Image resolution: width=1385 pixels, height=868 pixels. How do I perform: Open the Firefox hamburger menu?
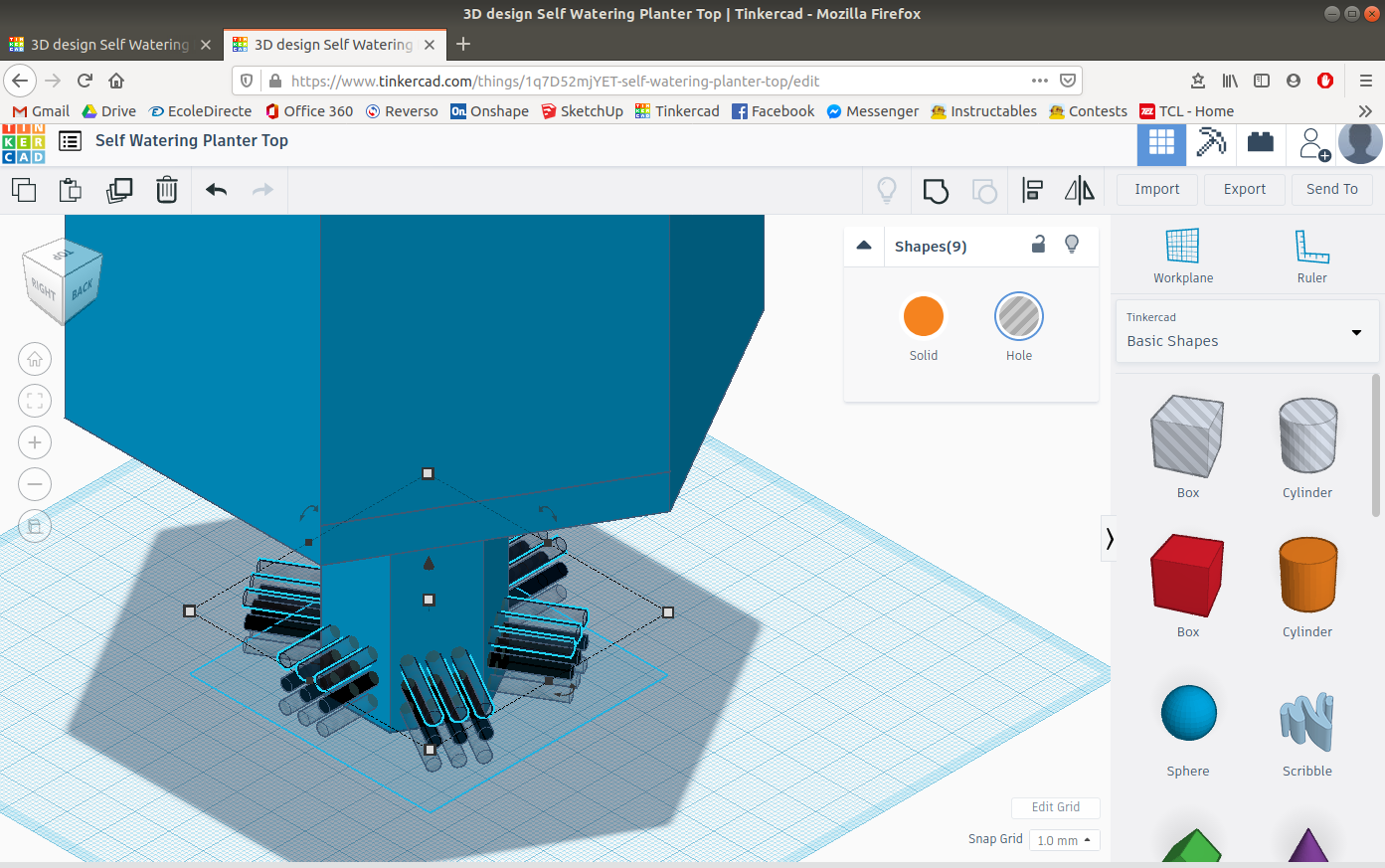(1368, 80)
